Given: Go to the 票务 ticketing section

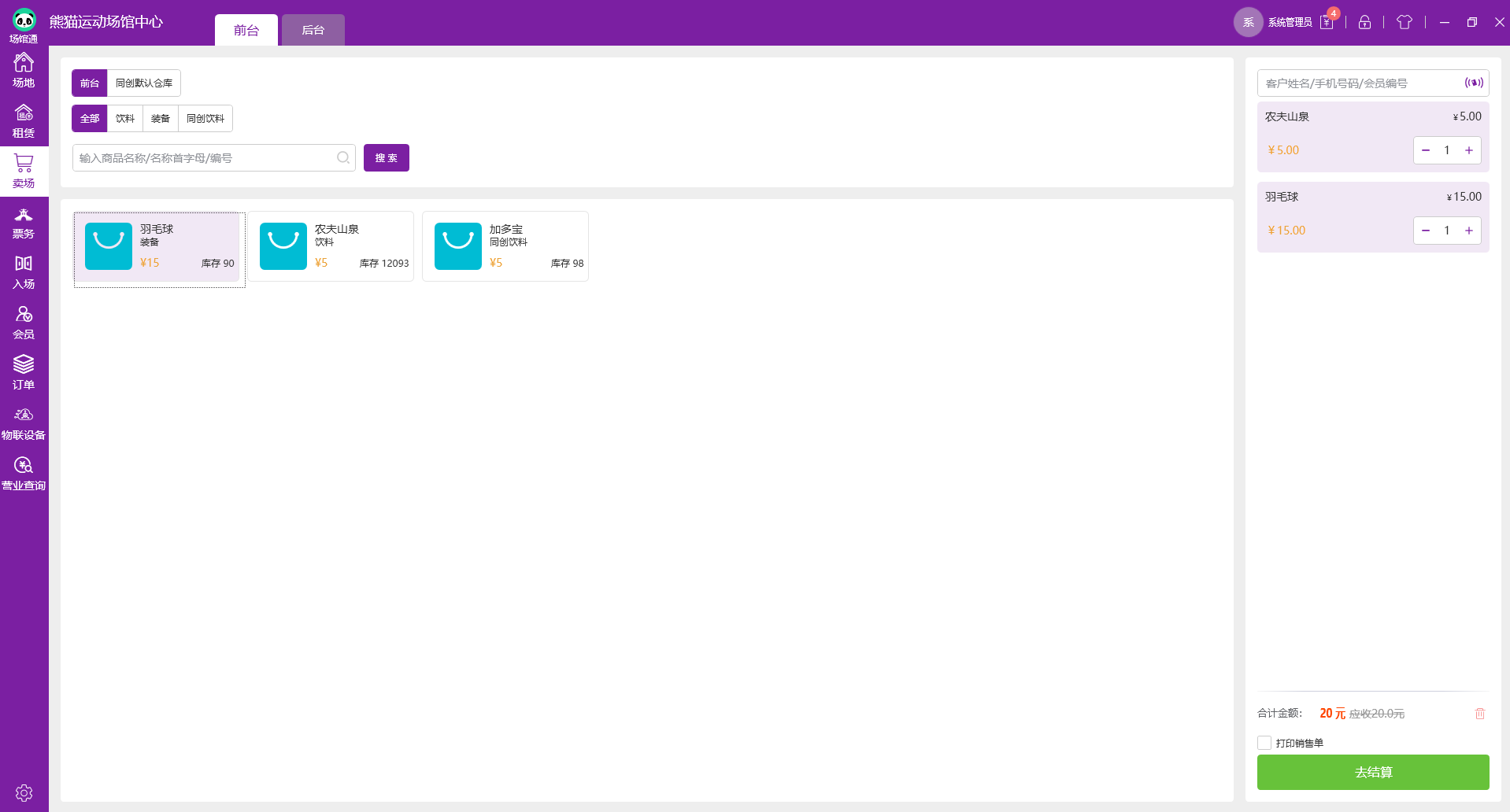Looking at the screenshot, I should pos(24,222).
